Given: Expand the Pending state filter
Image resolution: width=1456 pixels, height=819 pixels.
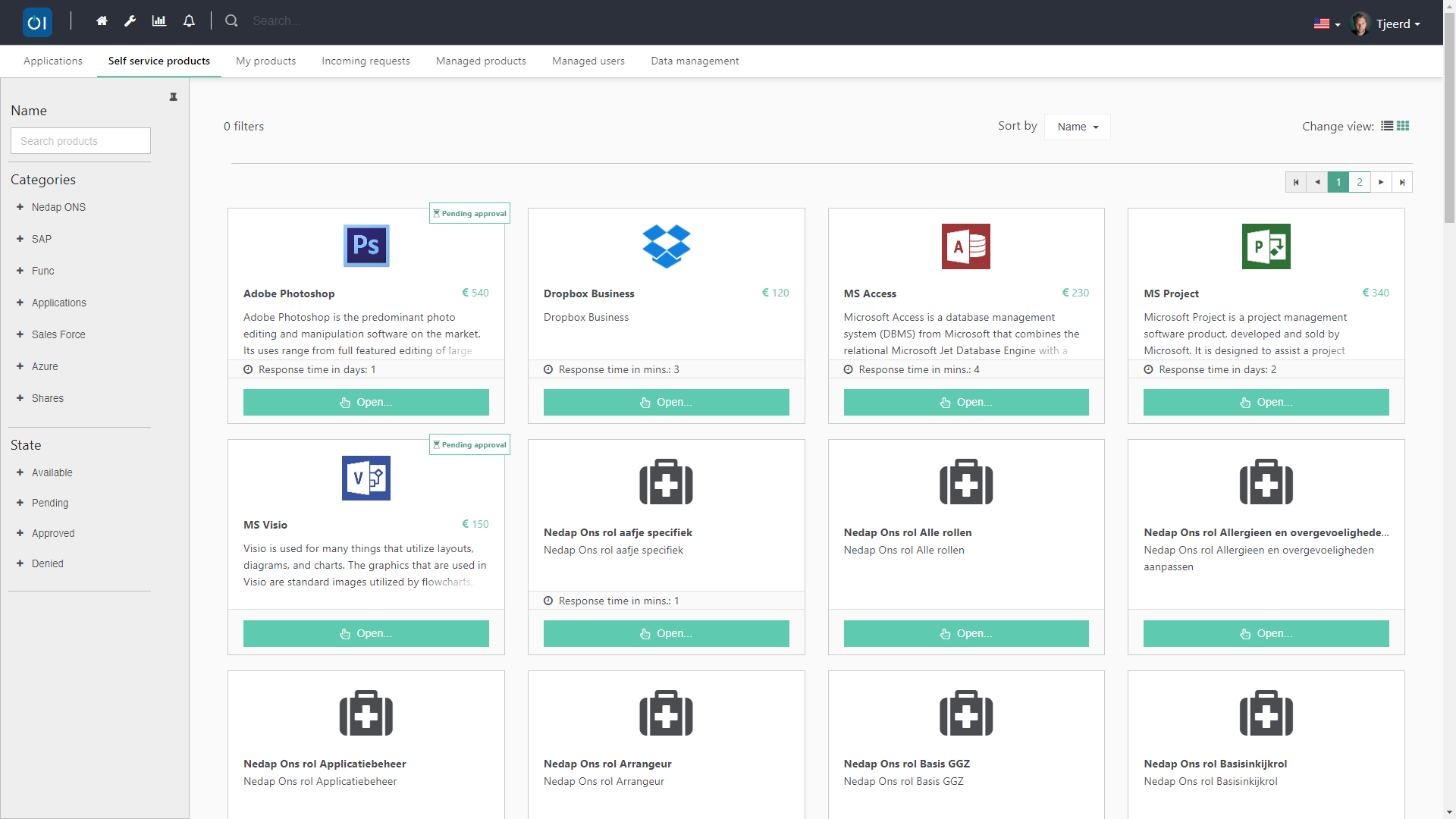Looking at the screenshot, I should tap(20, 503).
